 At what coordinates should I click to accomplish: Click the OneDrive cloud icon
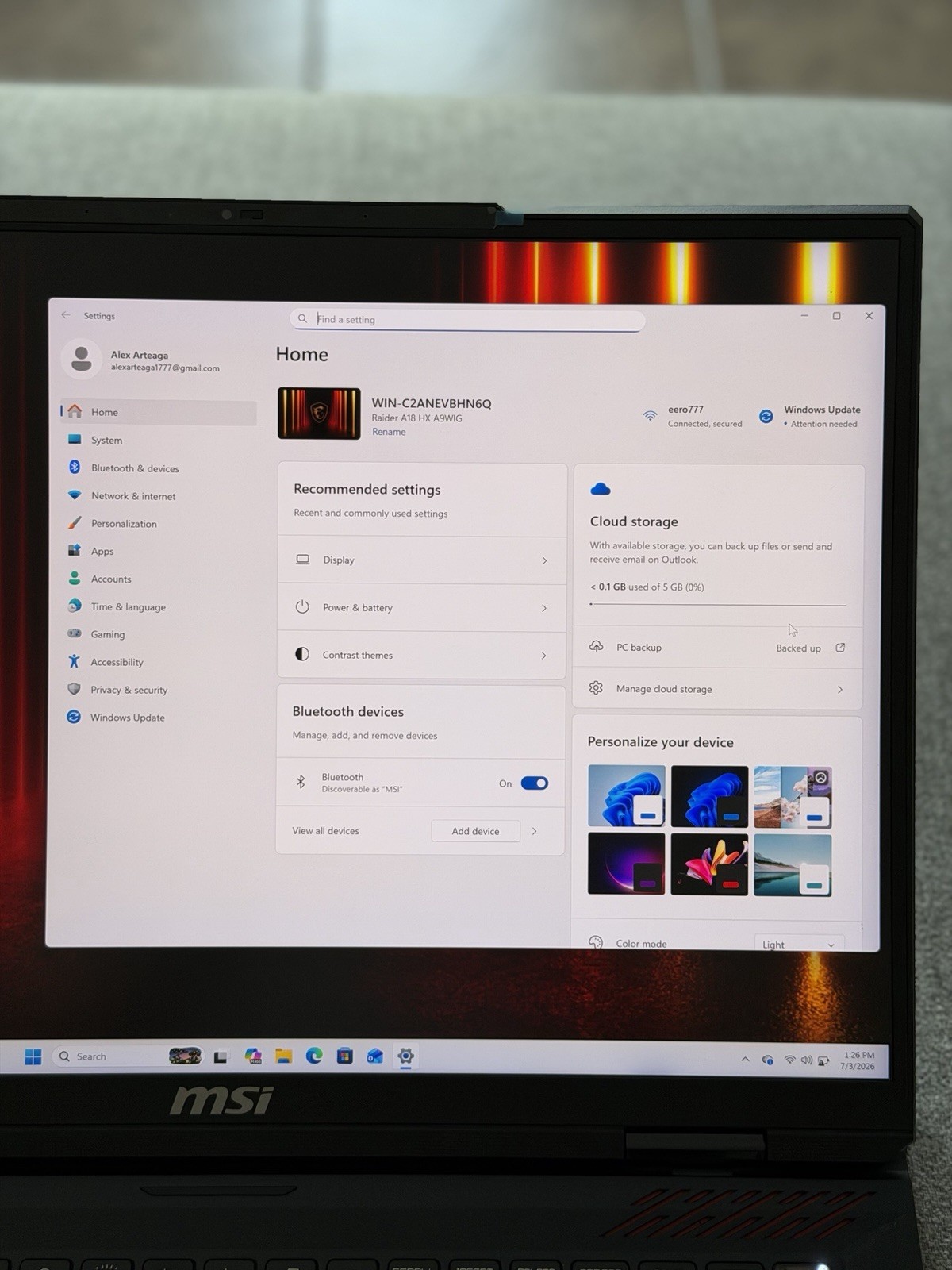tap(601, 489)
